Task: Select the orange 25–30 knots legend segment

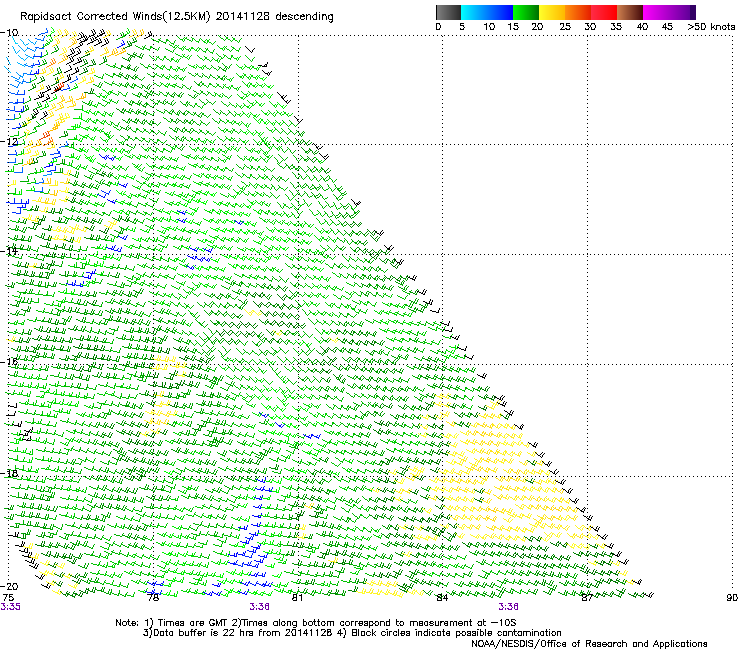Action: (578, 12)
